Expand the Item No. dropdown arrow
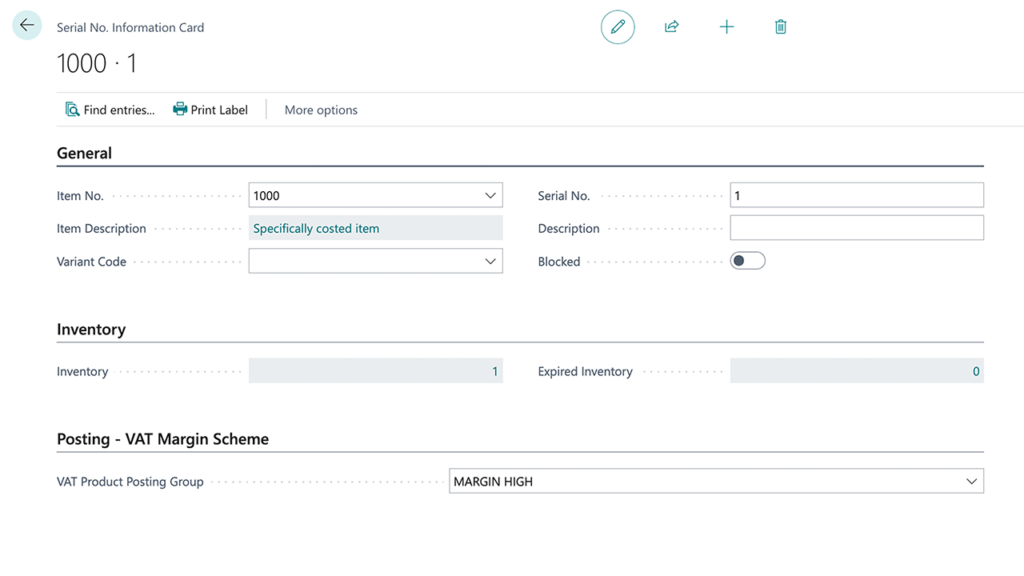1024x576 pixels. pos(490,195)
